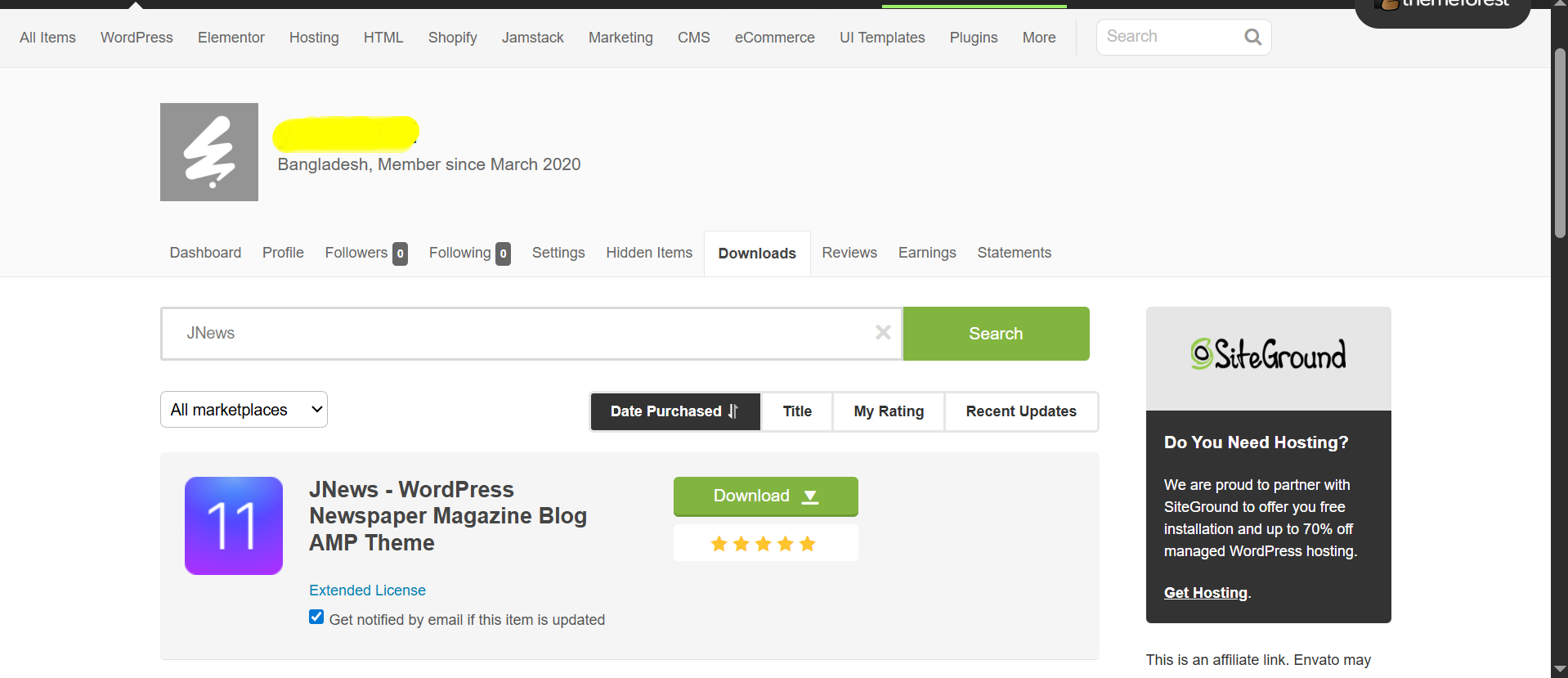1568x678 pixels.
Task: Open JNews WordPress Newspaper theme title
Action: click(x=448, y=516)
